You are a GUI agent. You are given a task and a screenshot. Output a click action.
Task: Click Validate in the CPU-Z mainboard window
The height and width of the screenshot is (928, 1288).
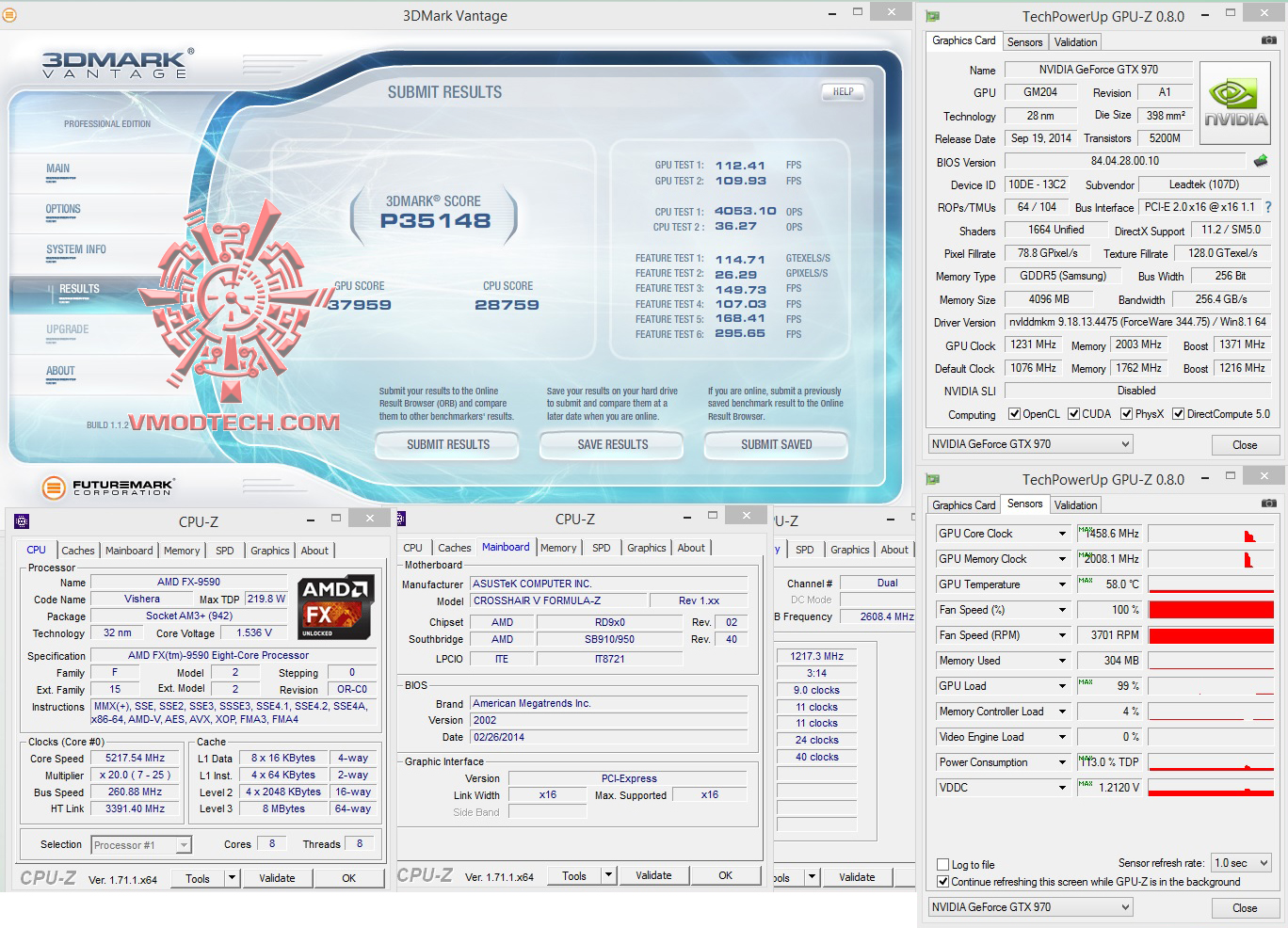[x=653, y=875]
